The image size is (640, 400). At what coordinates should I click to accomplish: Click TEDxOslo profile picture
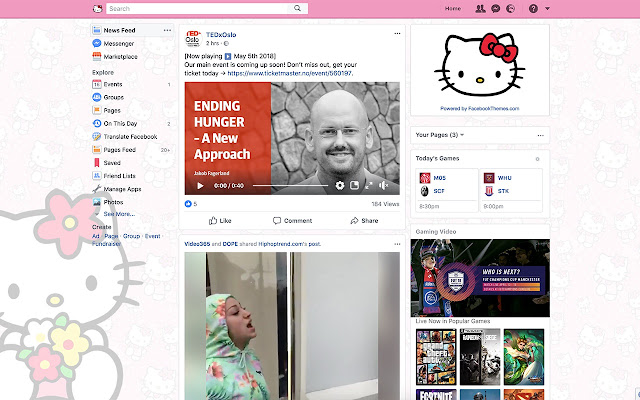(193, 38)
